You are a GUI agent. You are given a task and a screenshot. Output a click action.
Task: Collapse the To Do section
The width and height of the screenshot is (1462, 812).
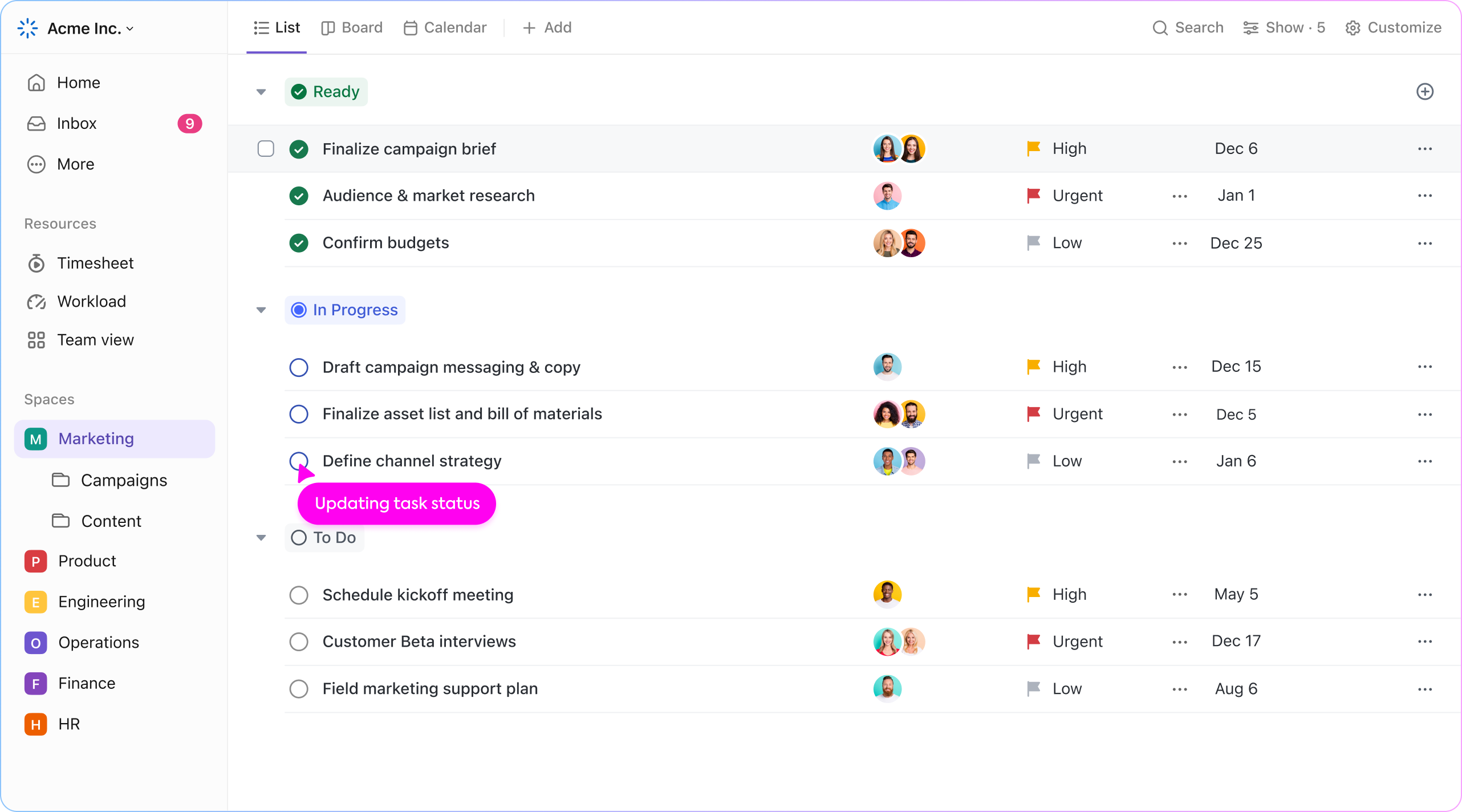click(261, 537)
